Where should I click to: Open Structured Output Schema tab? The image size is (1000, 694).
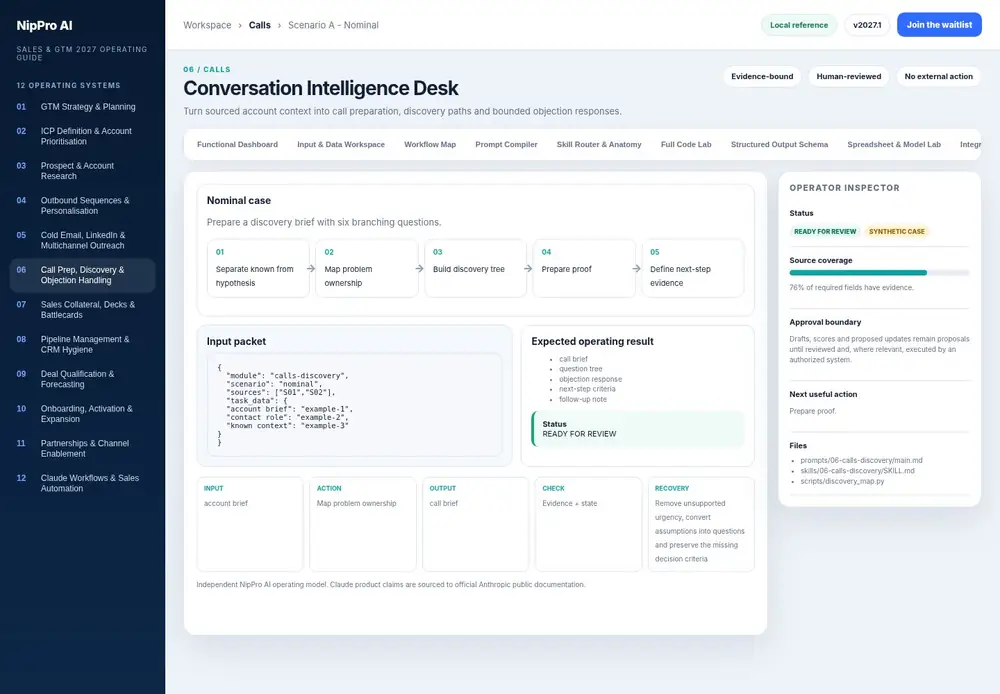(x=779, y=145)
